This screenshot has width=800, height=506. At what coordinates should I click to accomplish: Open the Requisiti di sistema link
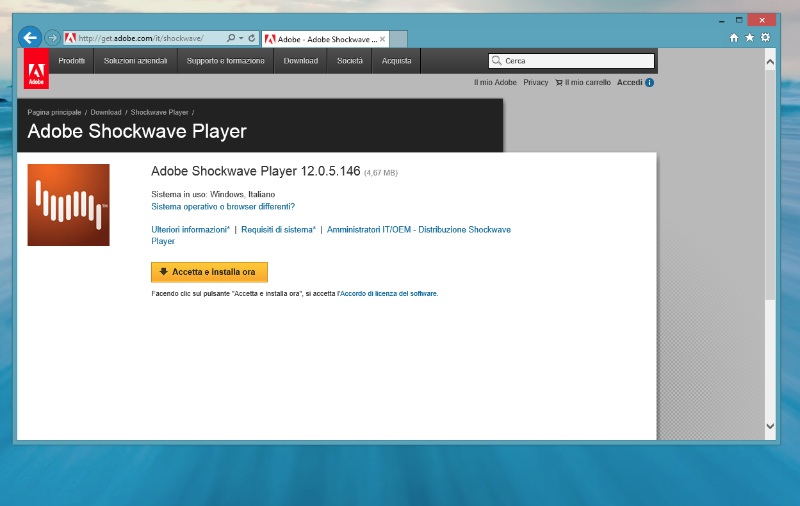point(277,229)
